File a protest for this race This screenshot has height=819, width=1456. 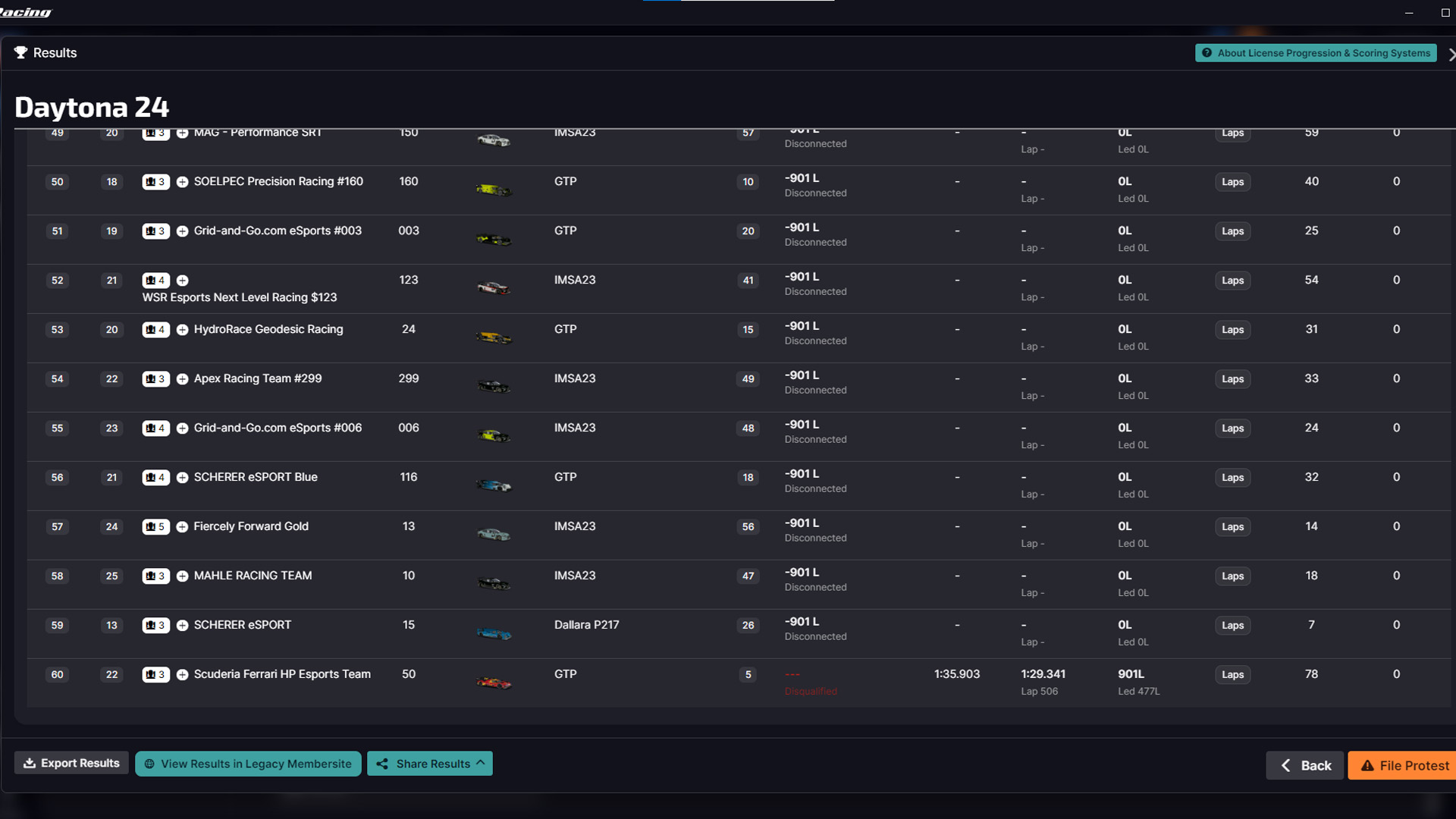pyautogui.click(x=1404, y=766)
